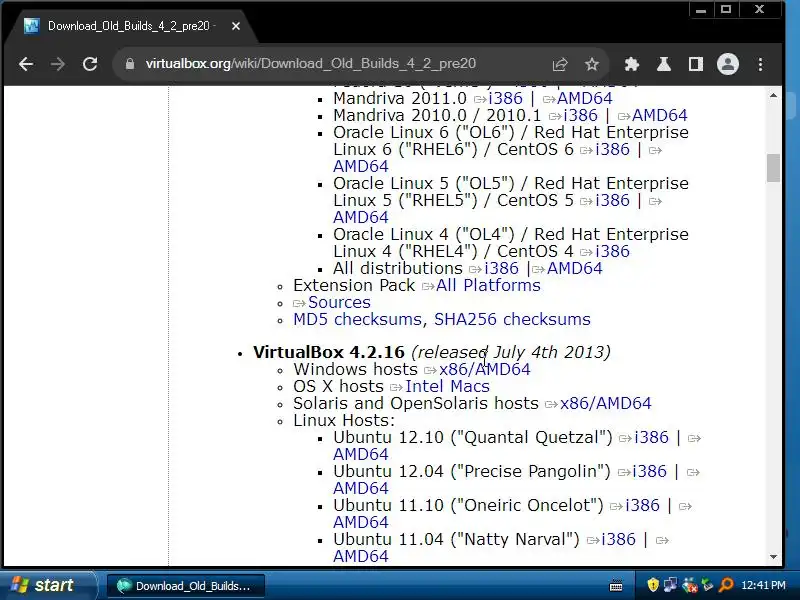Viewport: 800px width, 600px height.
Task: Click the 12:41 PM system clock
Action: click(x=763, y=585)
